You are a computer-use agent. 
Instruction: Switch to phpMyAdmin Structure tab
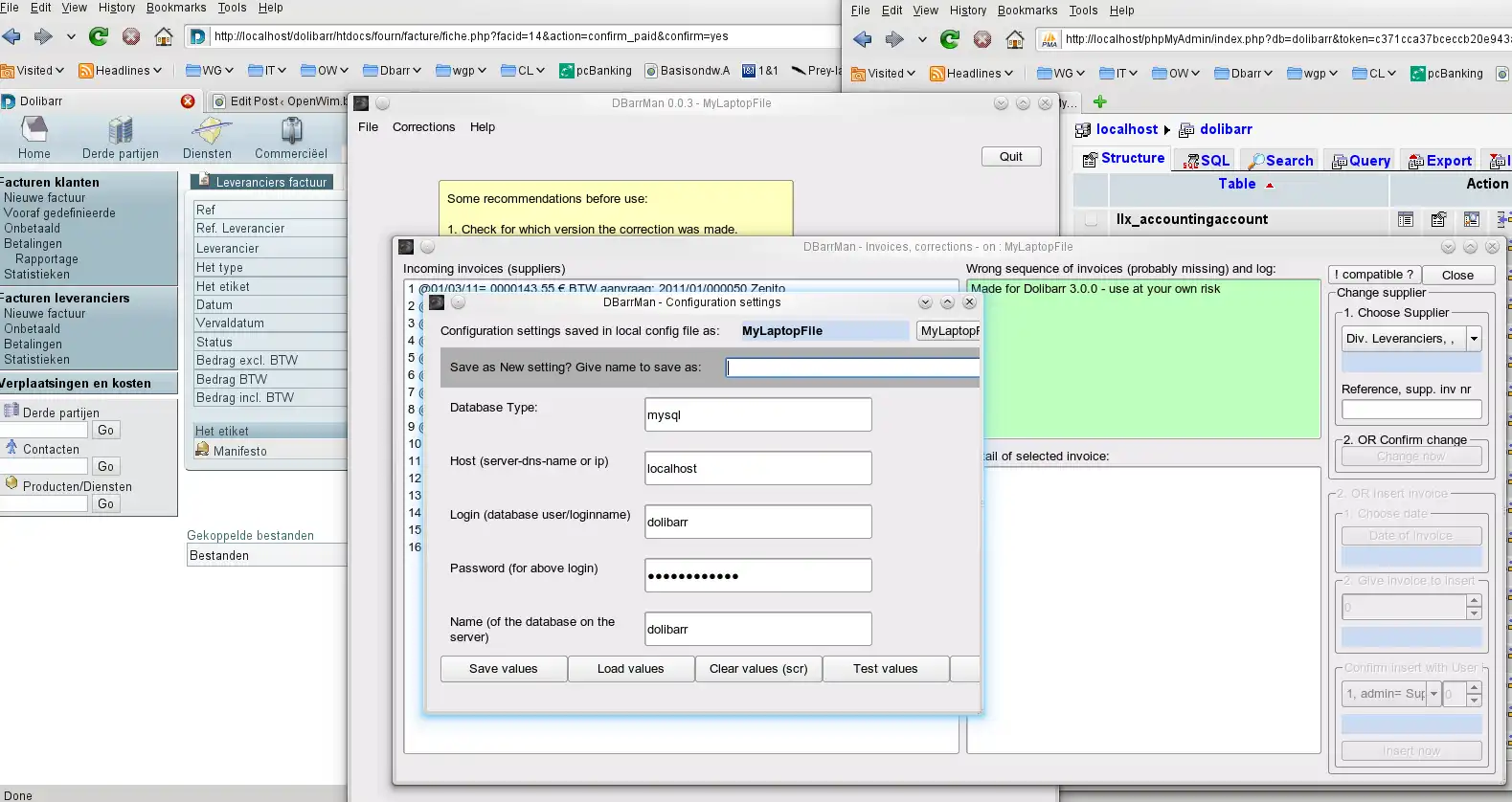click(1123, 159)
